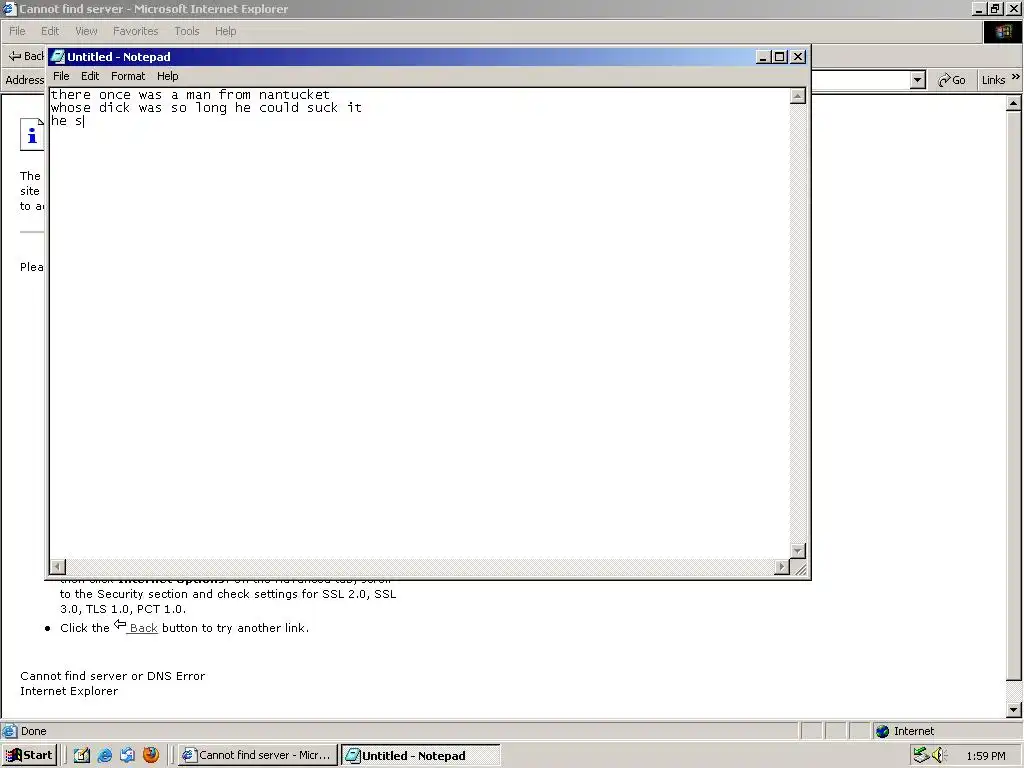Open Internet Explorer's Edit menu

click(50, 31)
